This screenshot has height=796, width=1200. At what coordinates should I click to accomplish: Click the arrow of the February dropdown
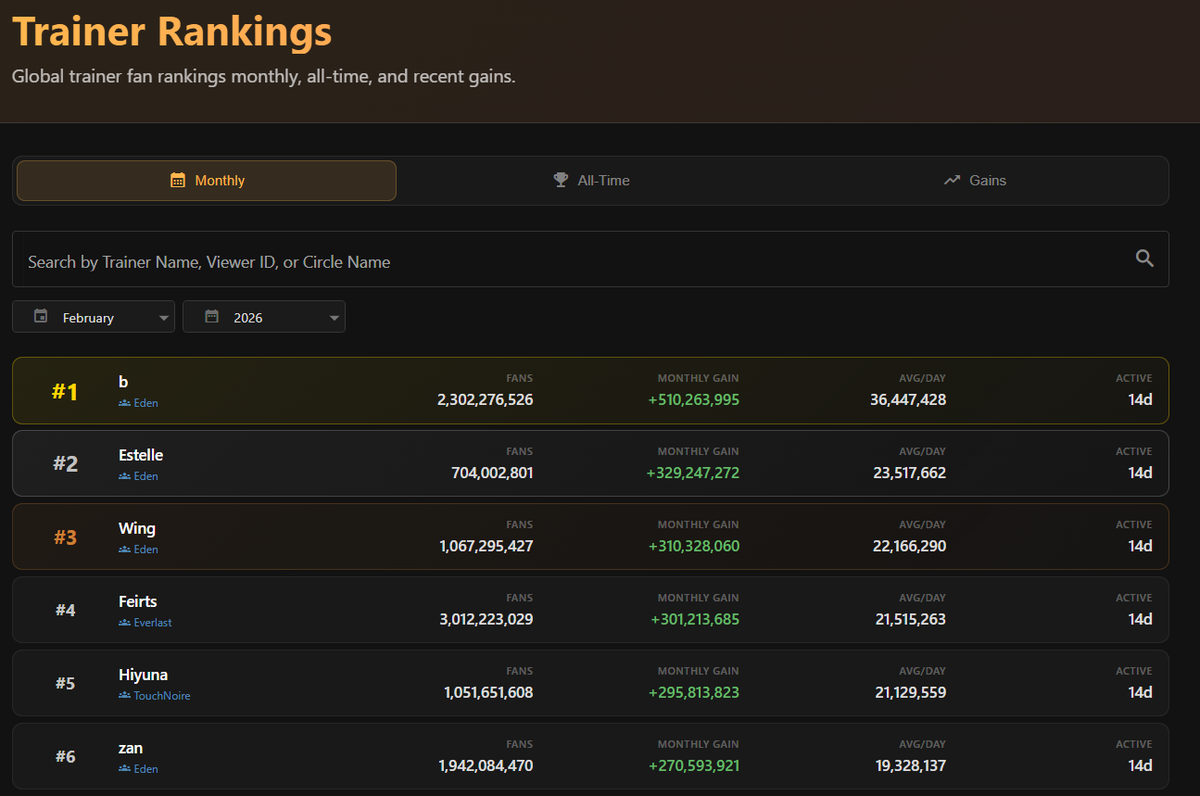(x=164, y=318)
